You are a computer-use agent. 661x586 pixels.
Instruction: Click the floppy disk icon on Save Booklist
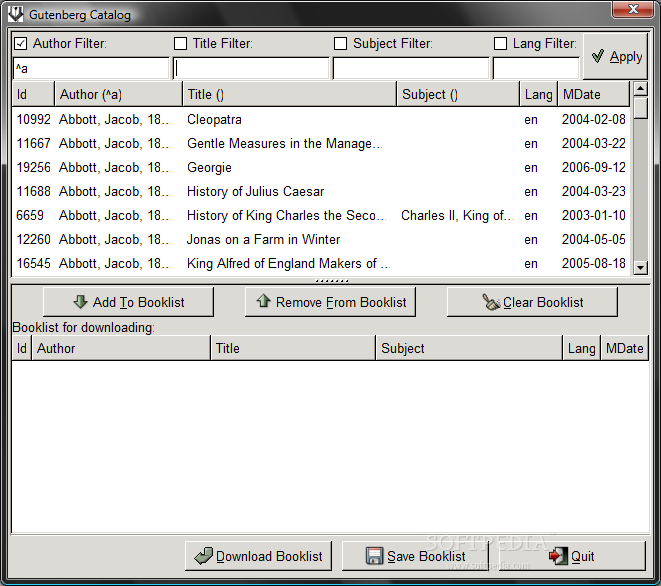click(x=374, y=556)
